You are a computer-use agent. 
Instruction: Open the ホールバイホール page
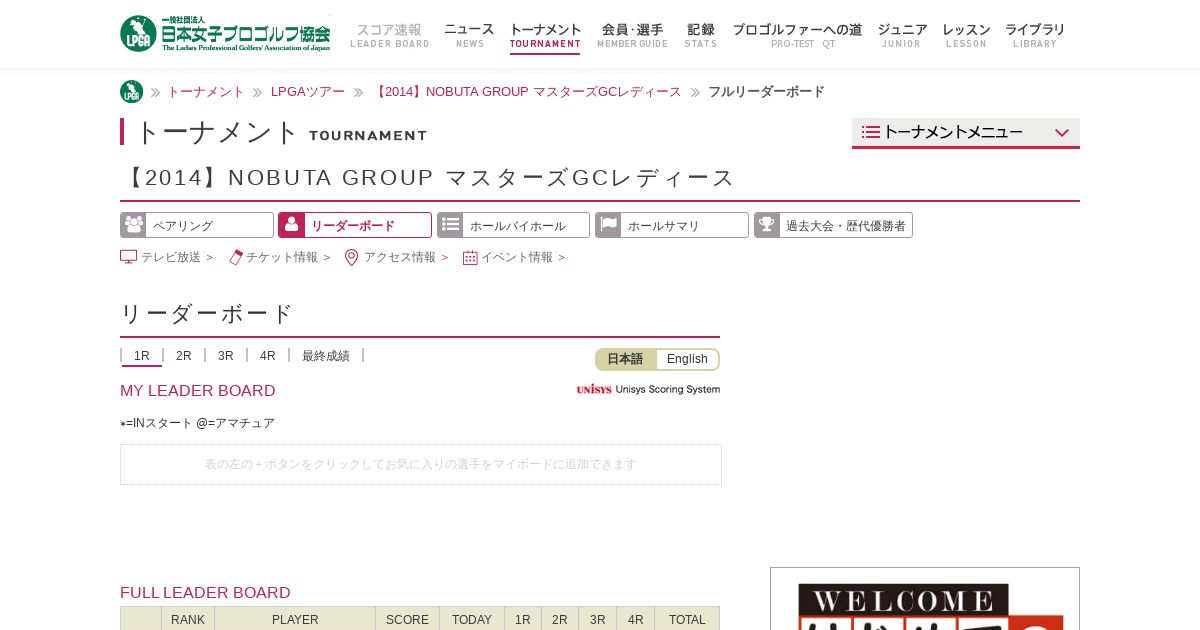pyautogui.click(x=513, y=225)
